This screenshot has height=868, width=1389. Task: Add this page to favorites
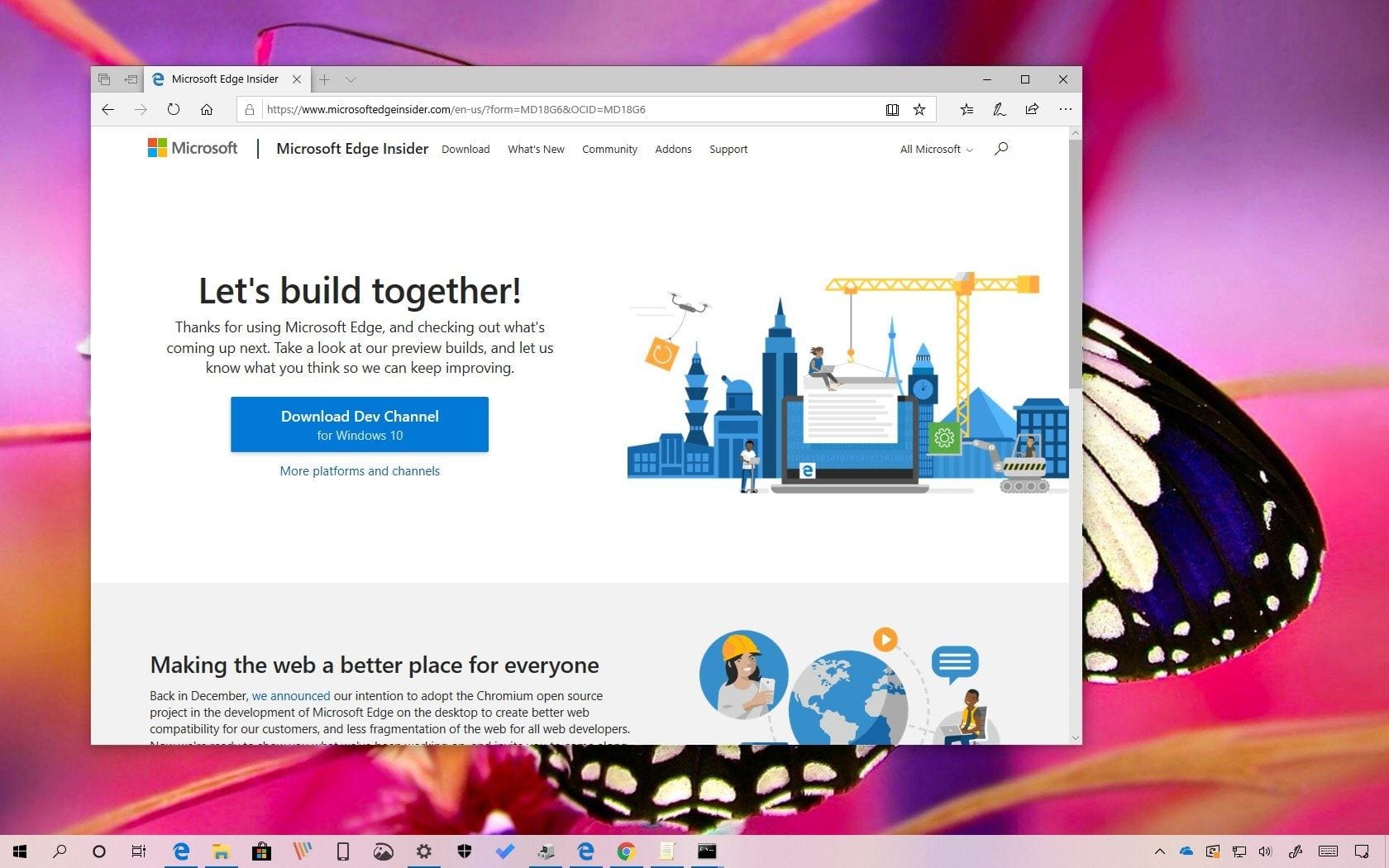919,109
